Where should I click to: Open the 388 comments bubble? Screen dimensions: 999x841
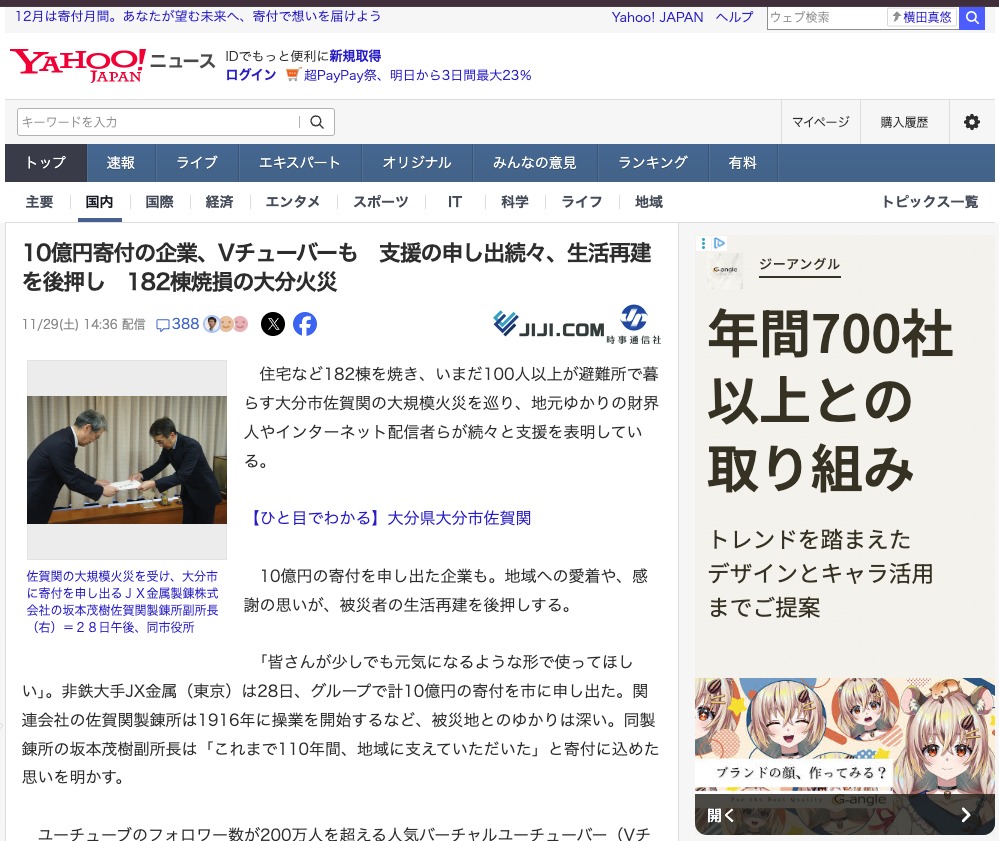click(177, 324)
